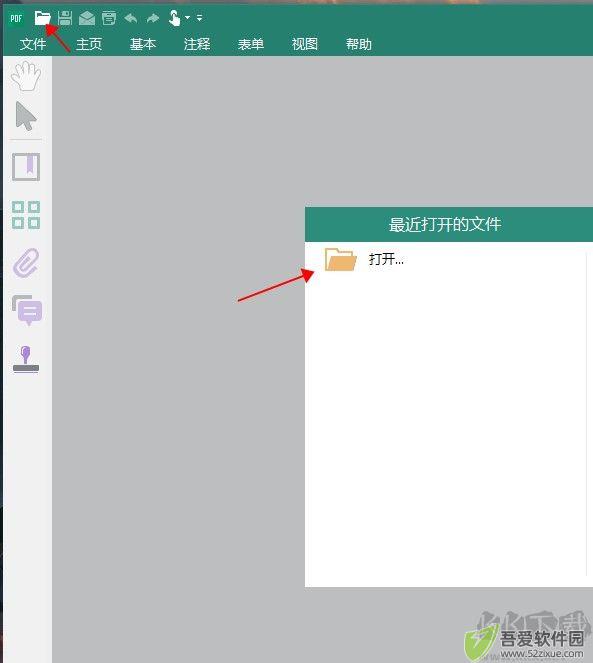593x663 pixels.
Task: Click the Undo arrow icon
Action: point(131,18)
